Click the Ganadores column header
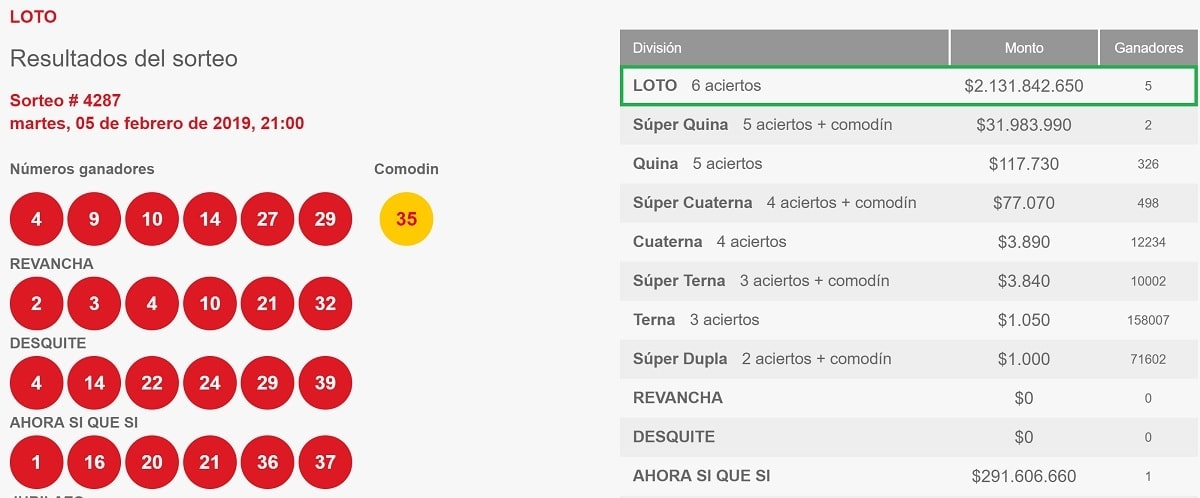1200x498 pixels. [1148, 47]
